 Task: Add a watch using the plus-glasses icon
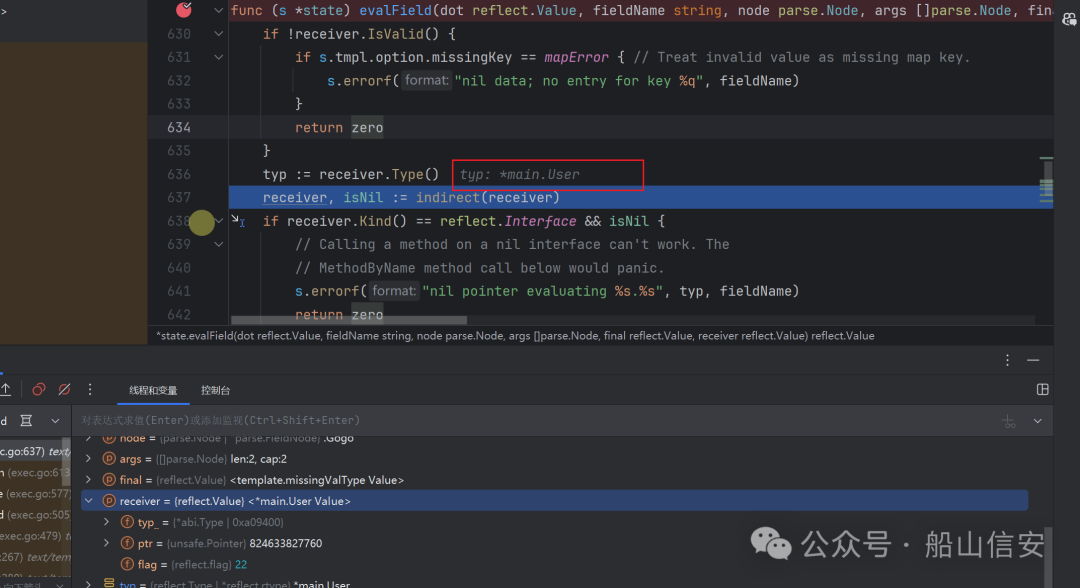click(1008, 421)
